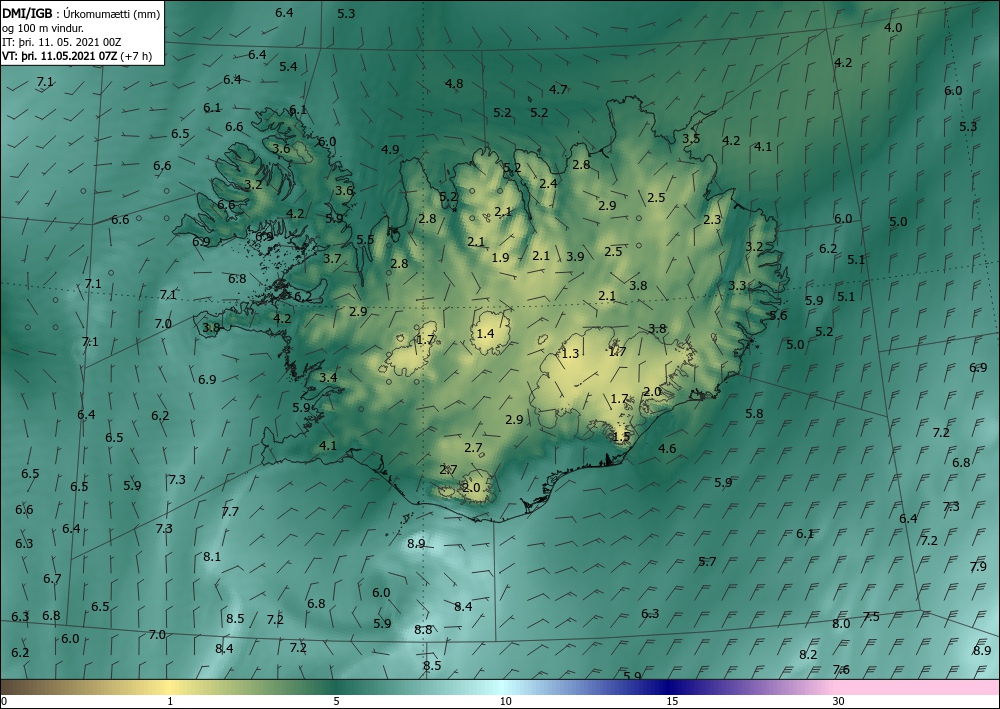Click the 8.0 value on the map
The height and width of the screenshot is (709, 1000).
click(x=841, y=624)
